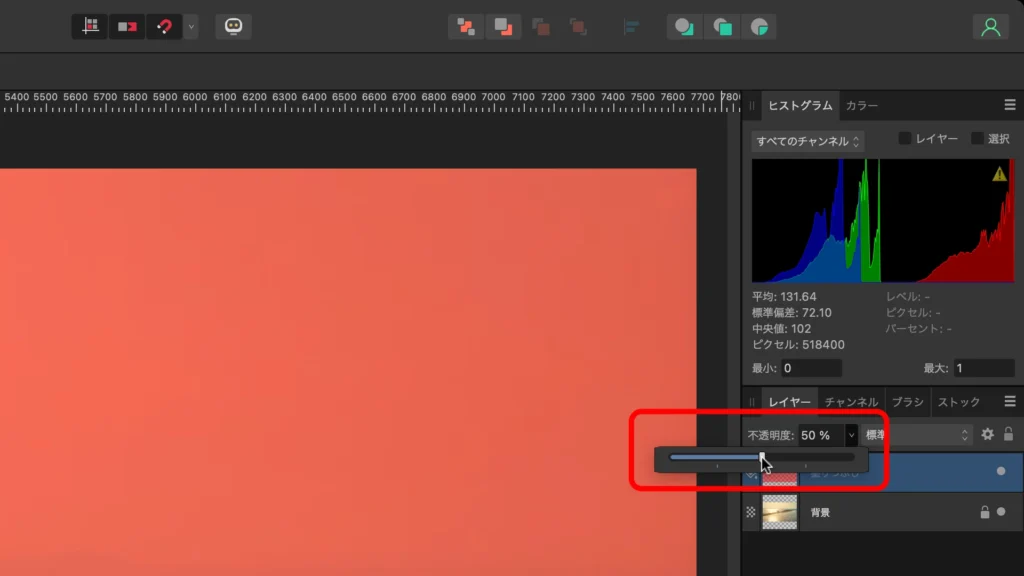Open blend options via the gear icon
The image size is (1024, 576).
click(x=986, y=434)
